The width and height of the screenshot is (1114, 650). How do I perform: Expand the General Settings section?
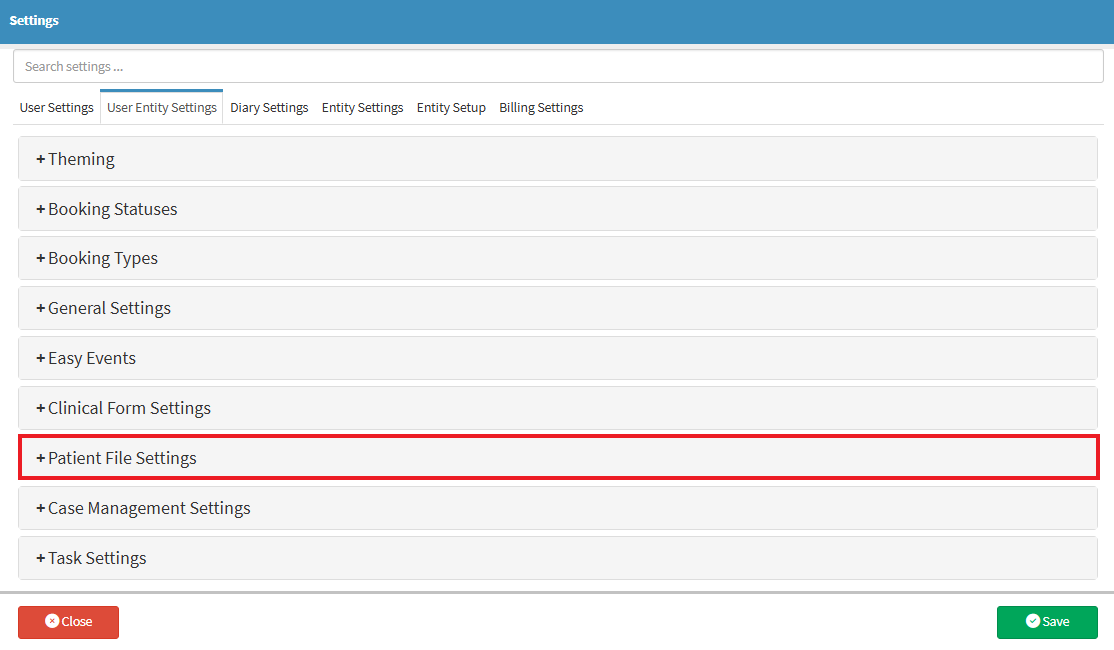(x=109, y=308)
